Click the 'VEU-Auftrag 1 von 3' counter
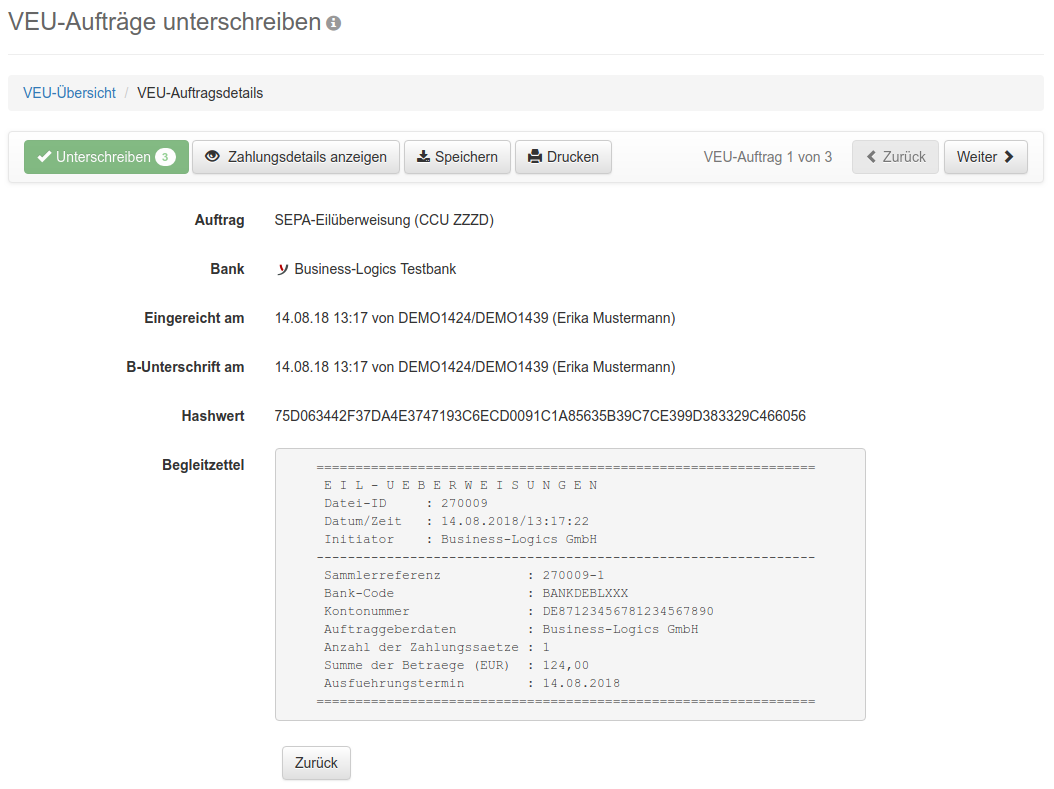 click(767, 157)
